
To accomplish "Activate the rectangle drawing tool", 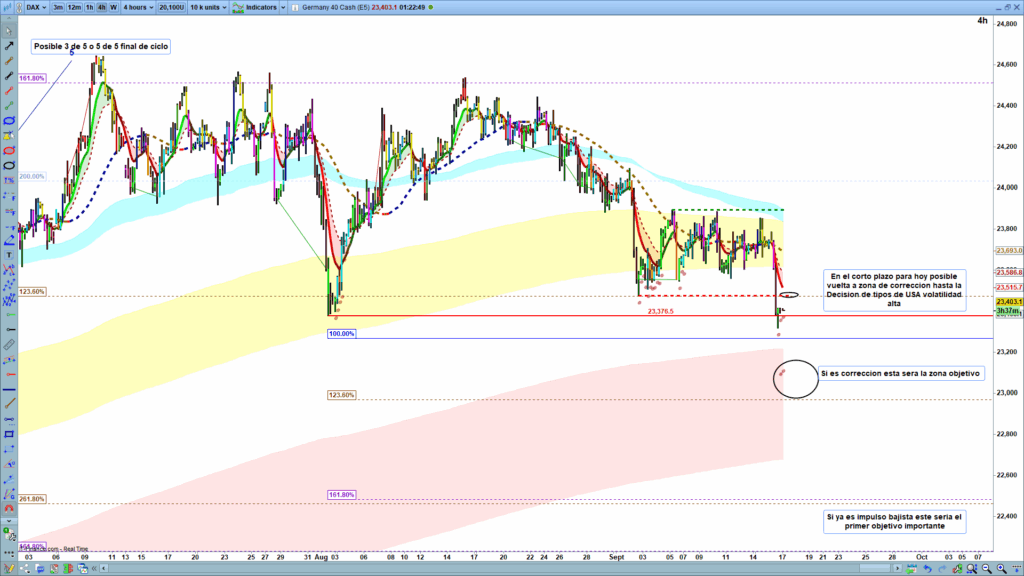I will click(x=8, y=435).
